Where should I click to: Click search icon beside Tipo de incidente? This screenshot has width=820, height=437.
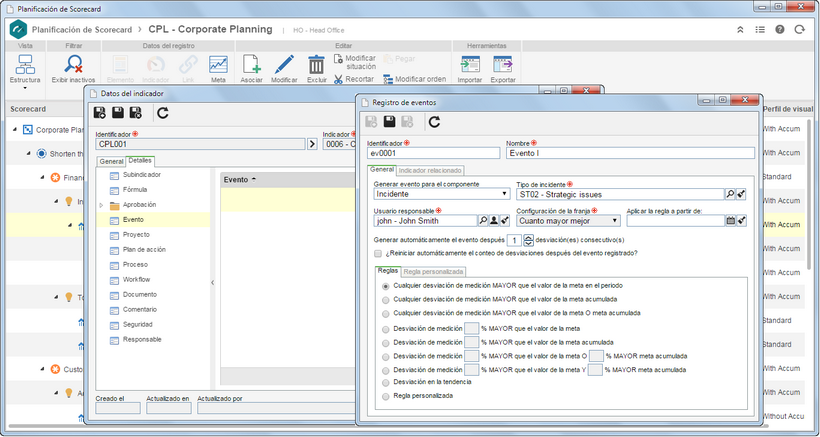point(730,194)
